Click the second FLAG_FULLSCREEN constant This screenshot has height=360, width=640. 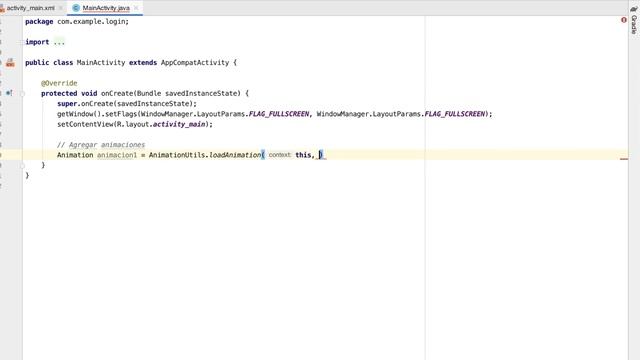[454, 114]
